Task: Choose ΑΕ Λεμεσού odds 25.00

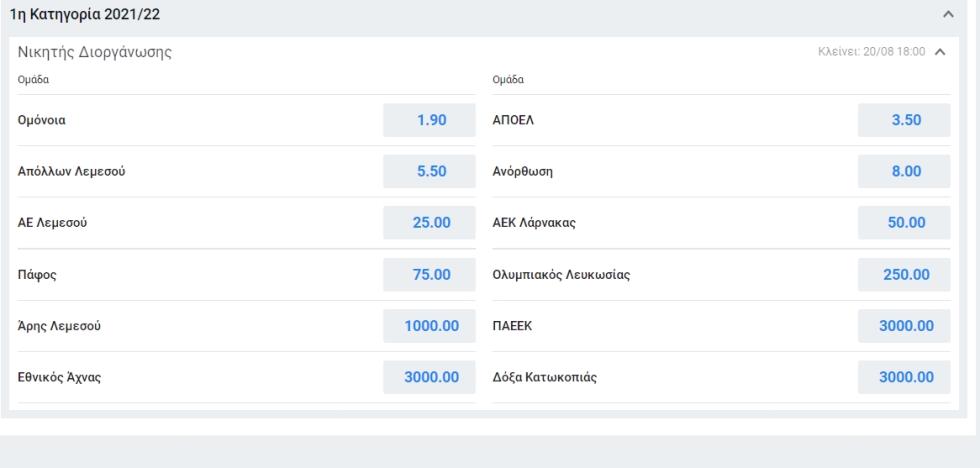Action: [x=429, y=222]
